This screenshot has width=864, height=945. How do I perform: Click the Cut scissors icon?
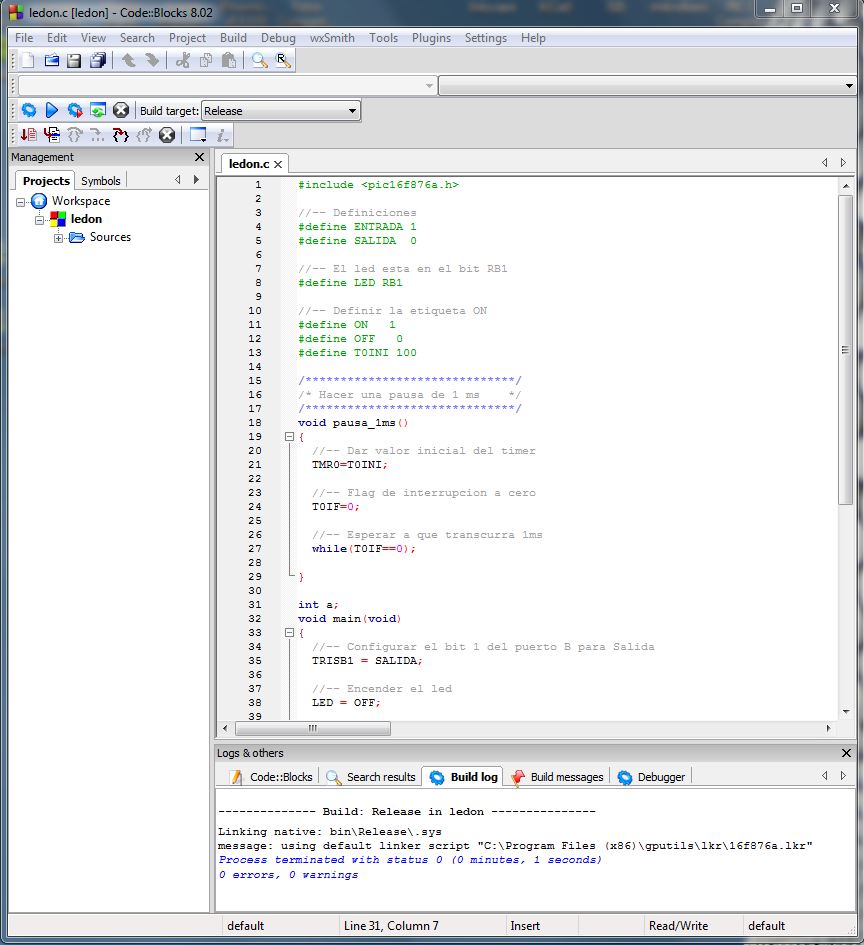pos(182,61)
